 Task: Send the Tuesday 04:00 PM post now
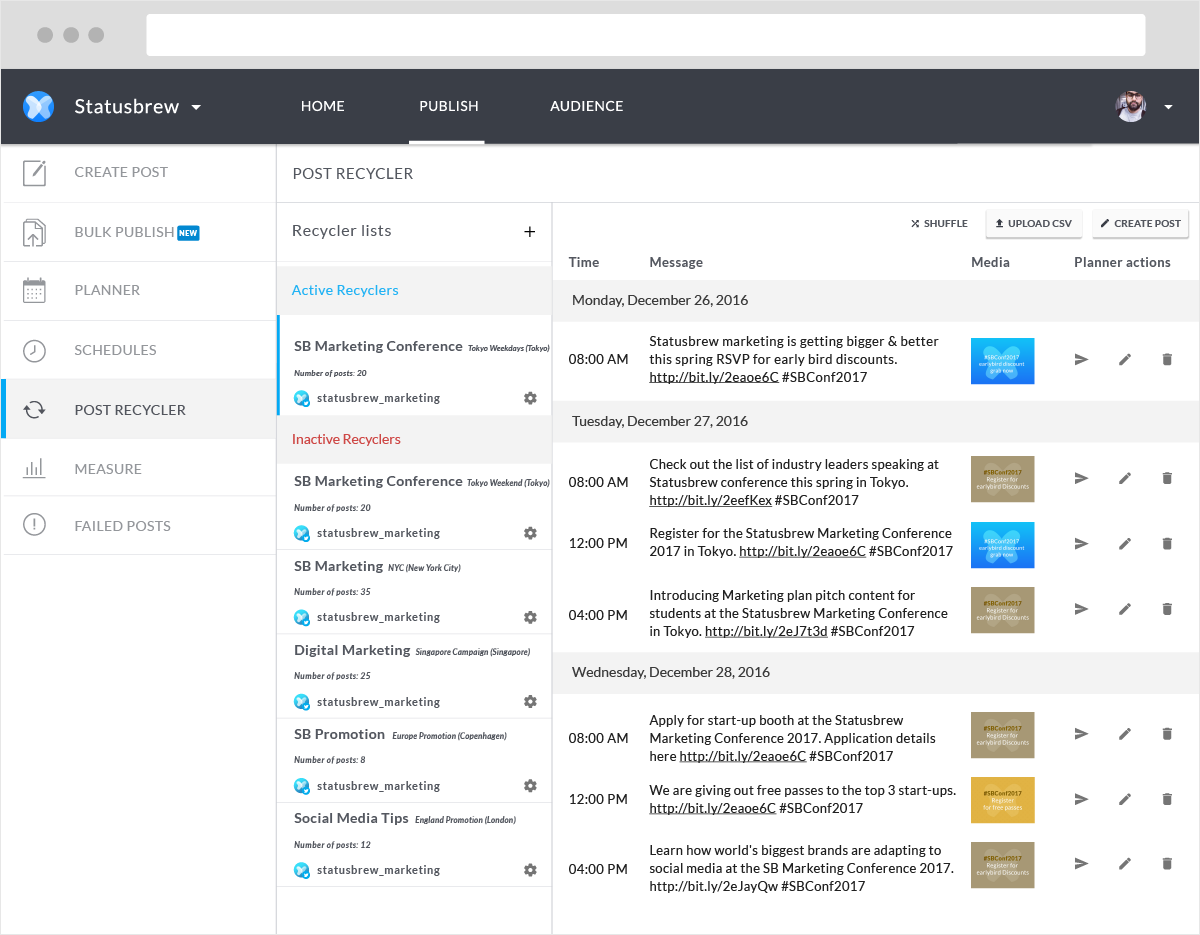point(1081,609)
